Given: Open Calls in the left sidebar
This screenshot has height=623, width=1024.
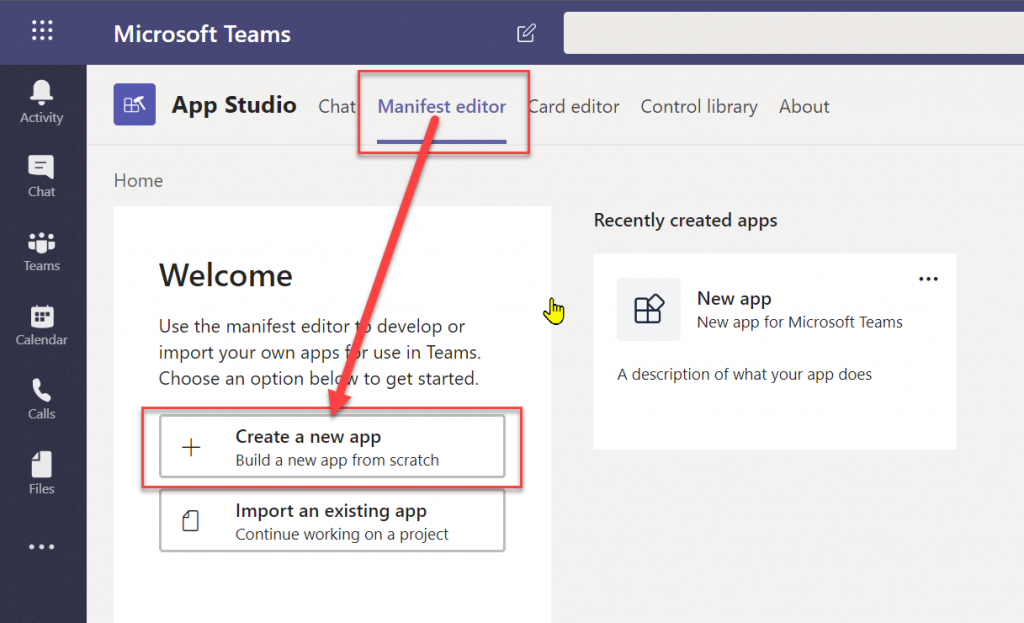Looking at the screenshot, I should pyautogui.click(x=42, y=399).
